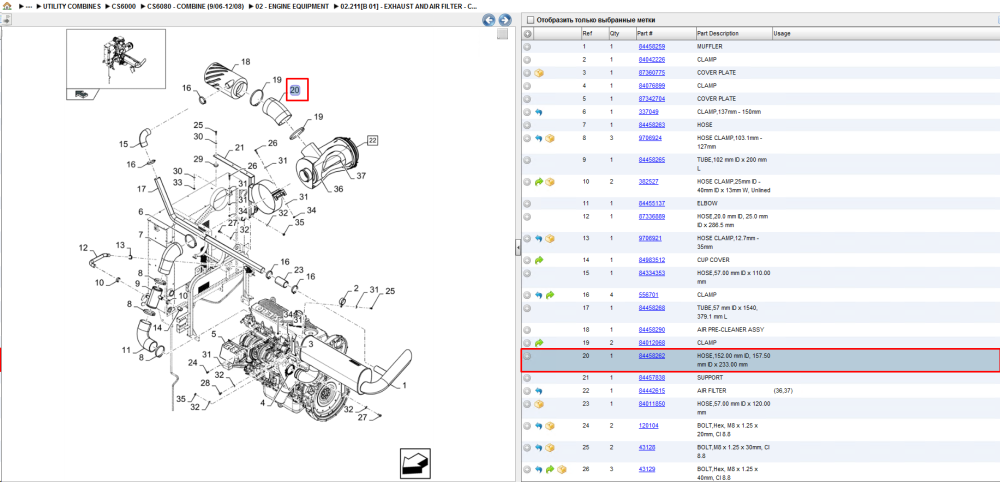
Task: Select the ELBOW description text
Action: [707, 203]
